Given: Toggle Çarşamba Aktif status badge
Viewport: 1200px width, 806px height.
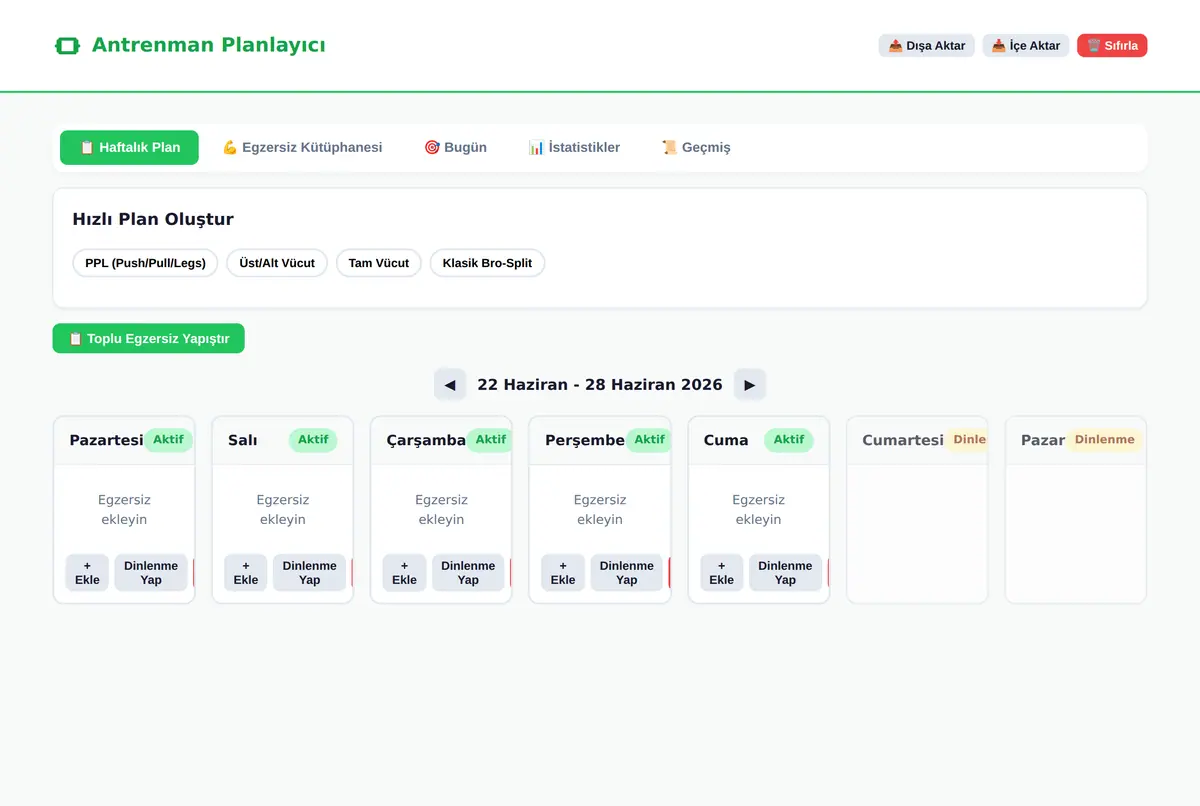Looking at the screenshot, I should (490, 440).
